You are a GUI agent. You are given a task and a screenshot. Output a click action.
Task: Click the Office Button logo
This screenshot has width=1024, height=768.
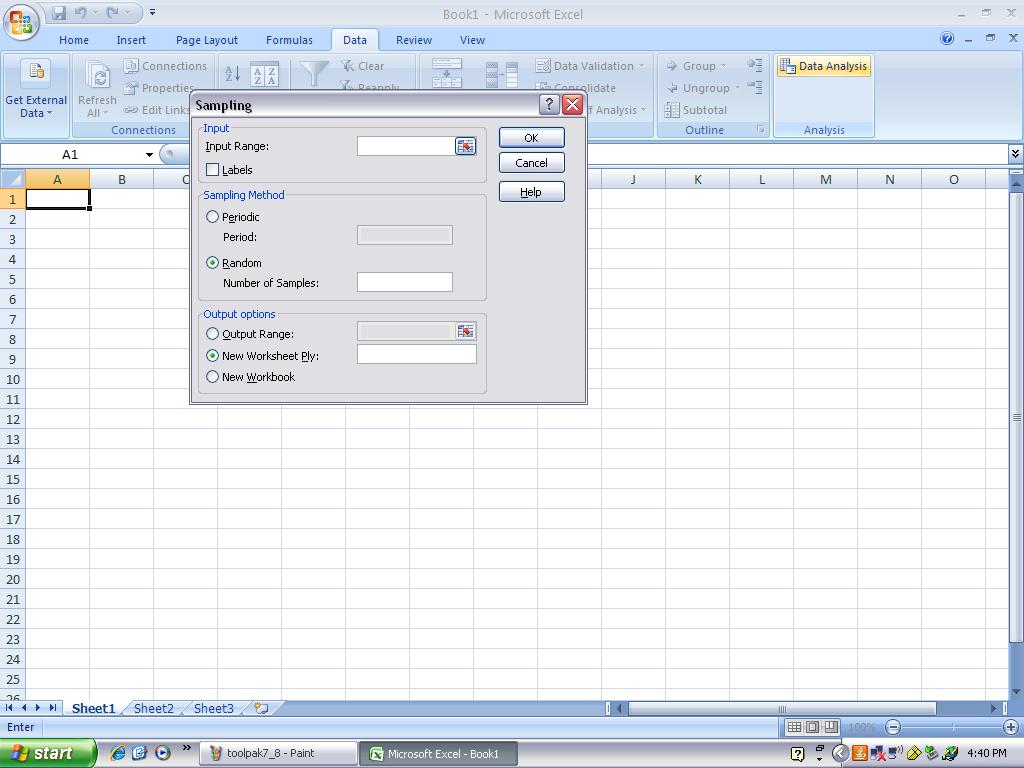pos(21,21)
